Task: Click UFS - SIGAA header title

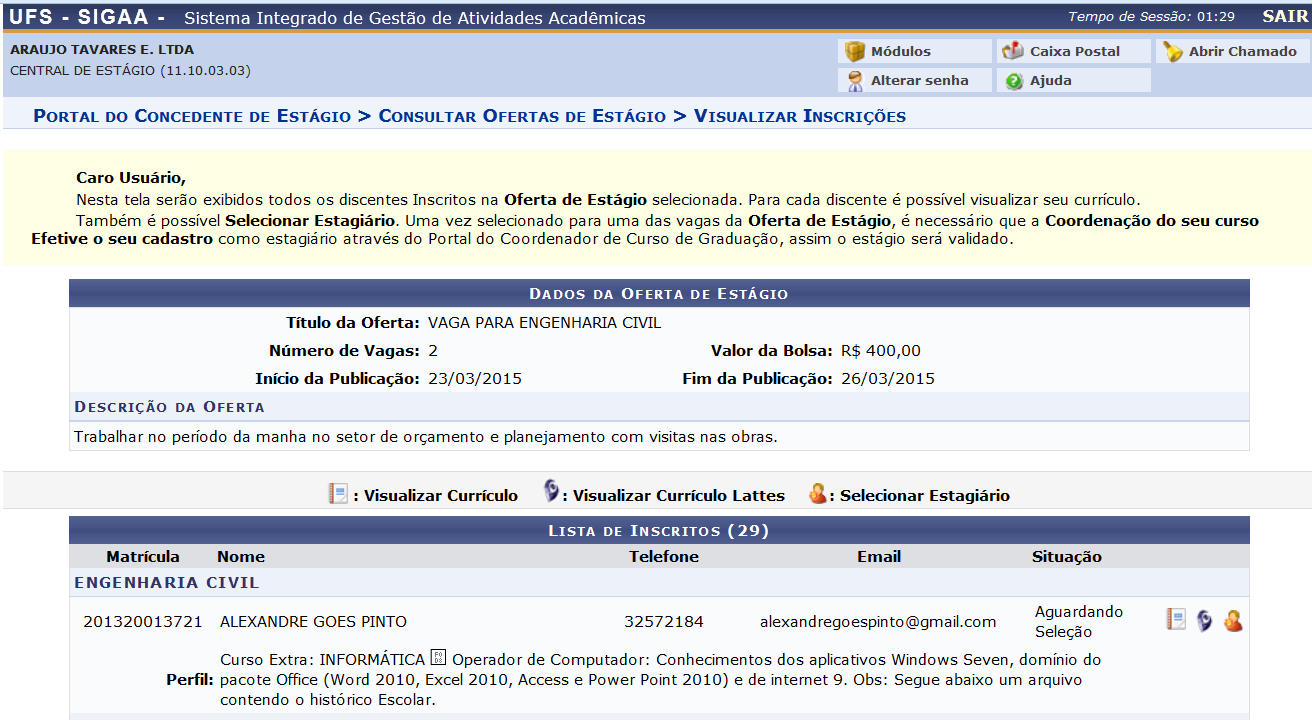Action: (87, 17)
